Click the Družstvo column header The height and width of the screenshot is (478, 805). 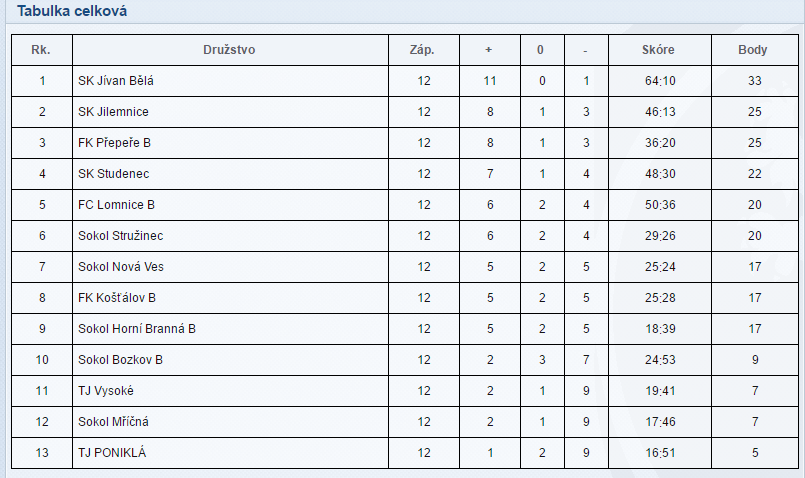(230, 50)
